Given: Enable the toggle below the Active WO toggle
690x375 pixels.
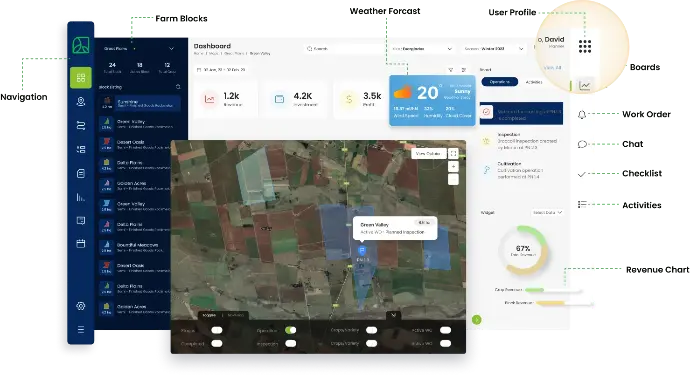Looking at the screenshot, I should [x=445, y=343].
